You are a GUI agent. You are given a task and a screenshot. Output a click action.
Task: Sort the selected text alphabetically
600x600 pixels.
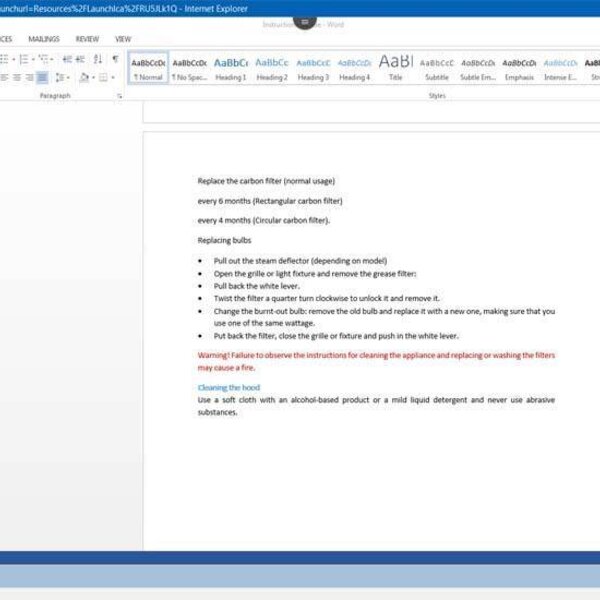point(98,59)
